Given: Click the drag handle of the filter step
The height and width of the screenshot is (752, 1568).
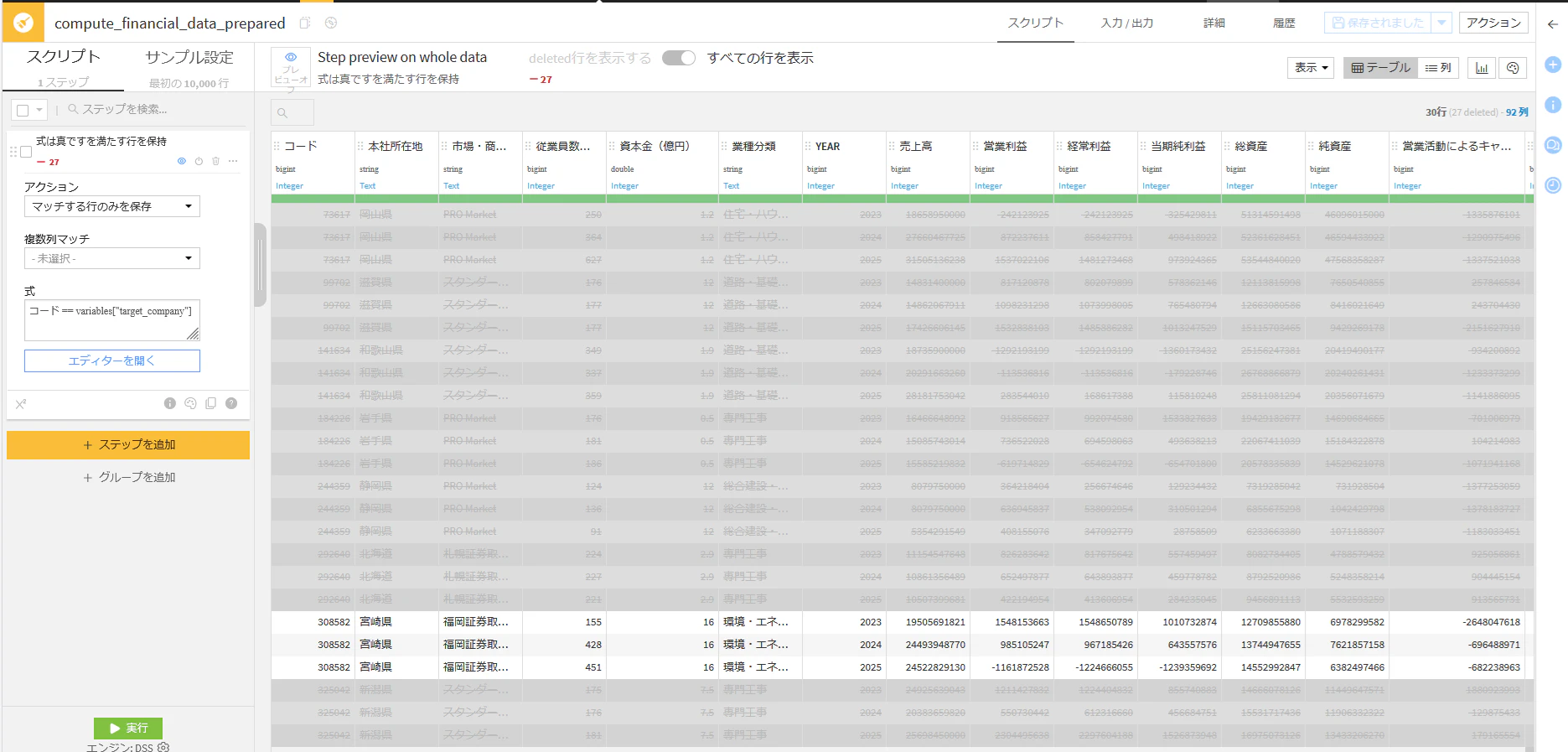Looking at the screenshot, I should tap(13, 152).
